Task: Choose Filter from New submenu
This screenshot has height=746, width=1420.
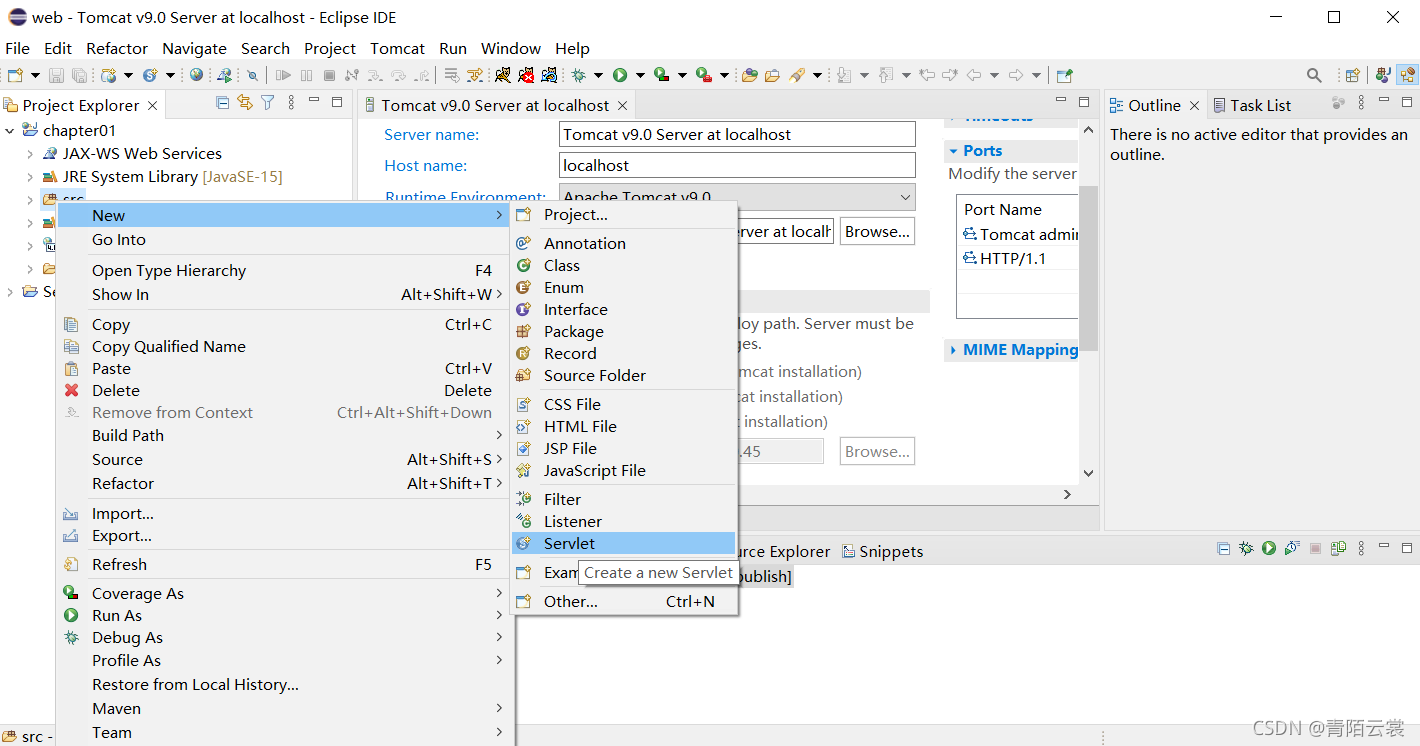Action: point(624,499)
